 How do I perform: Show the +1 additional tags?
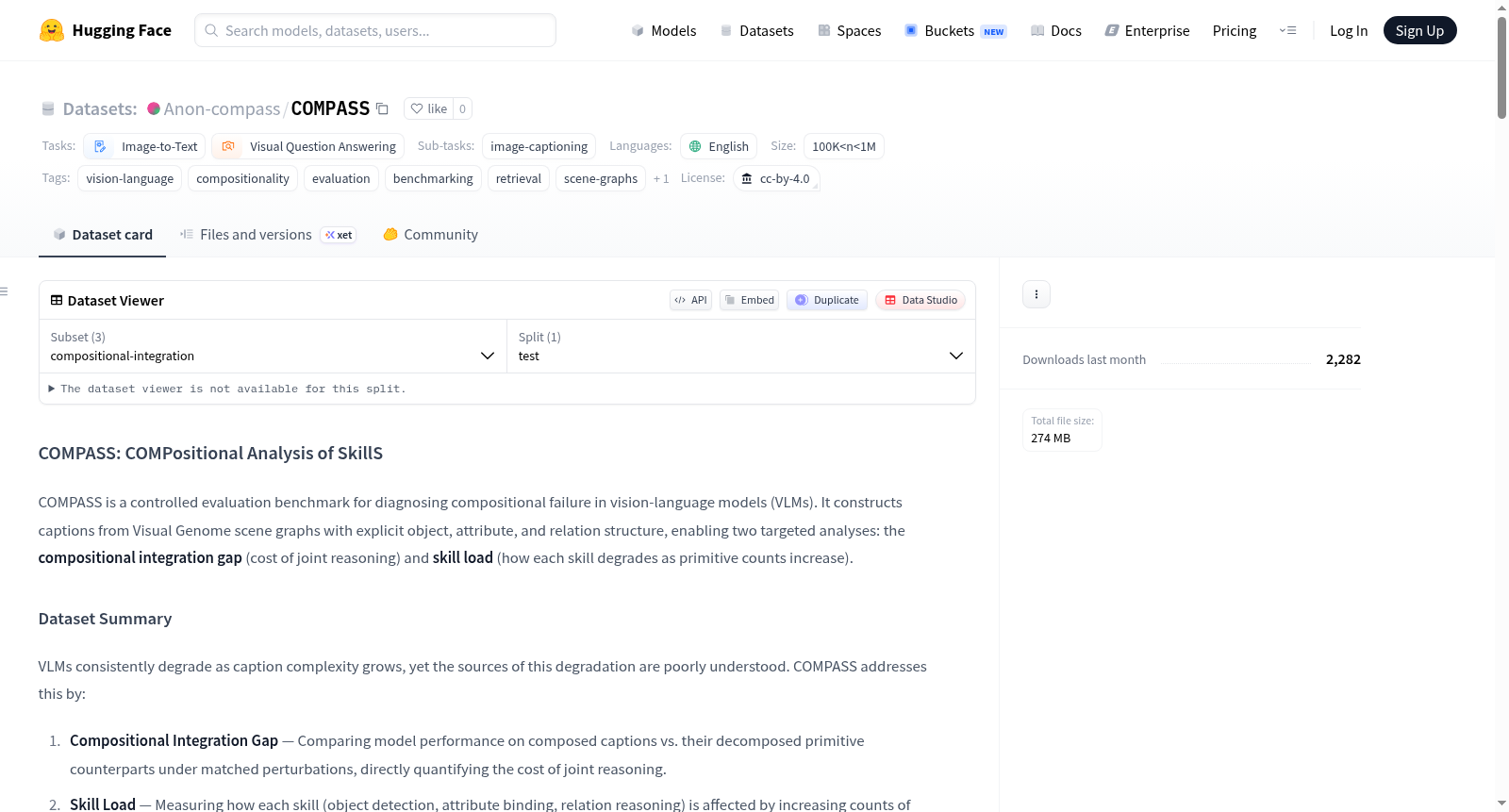[x=661, y=178]
